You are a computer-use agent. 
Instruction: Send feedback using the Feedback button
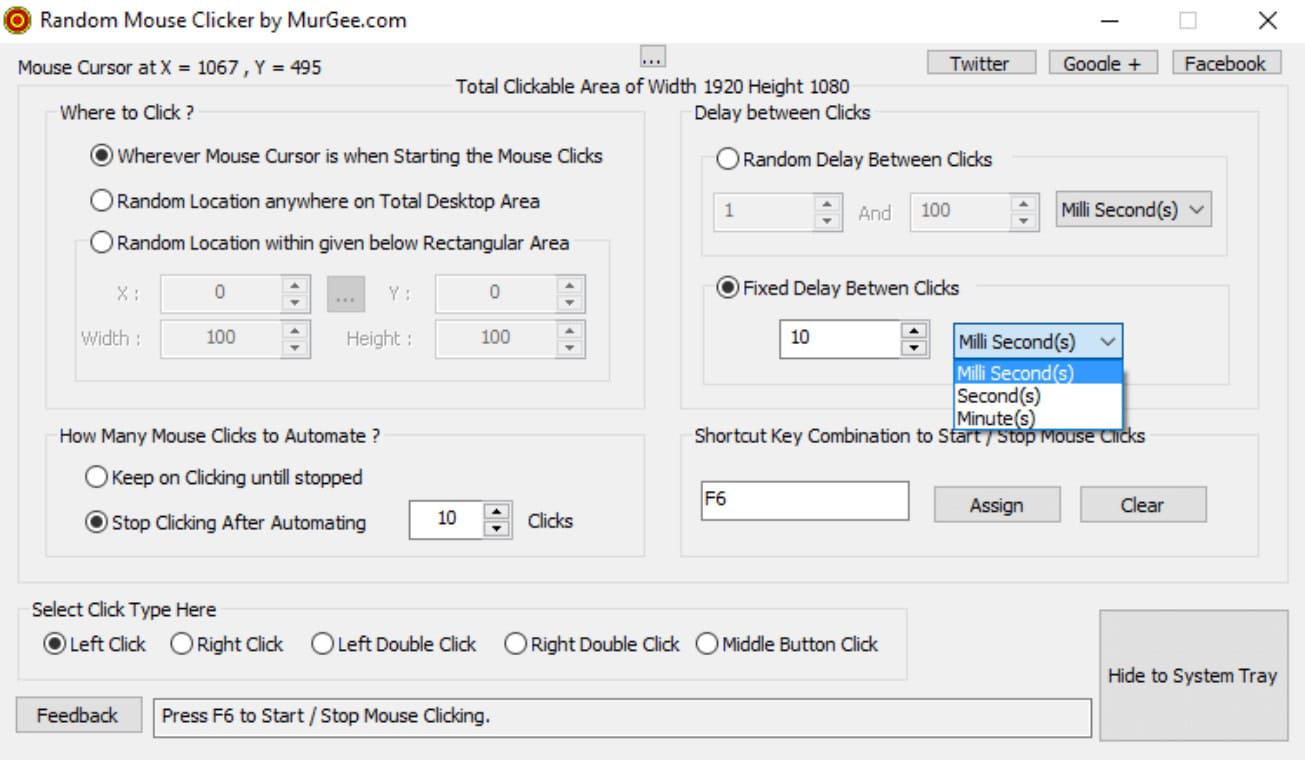pos(77,715)
